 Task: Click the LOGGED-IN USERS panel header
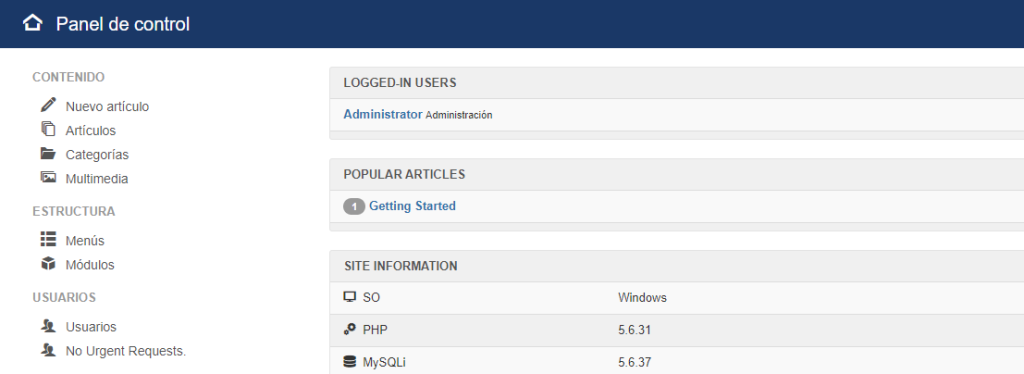(x=676, y=83)
